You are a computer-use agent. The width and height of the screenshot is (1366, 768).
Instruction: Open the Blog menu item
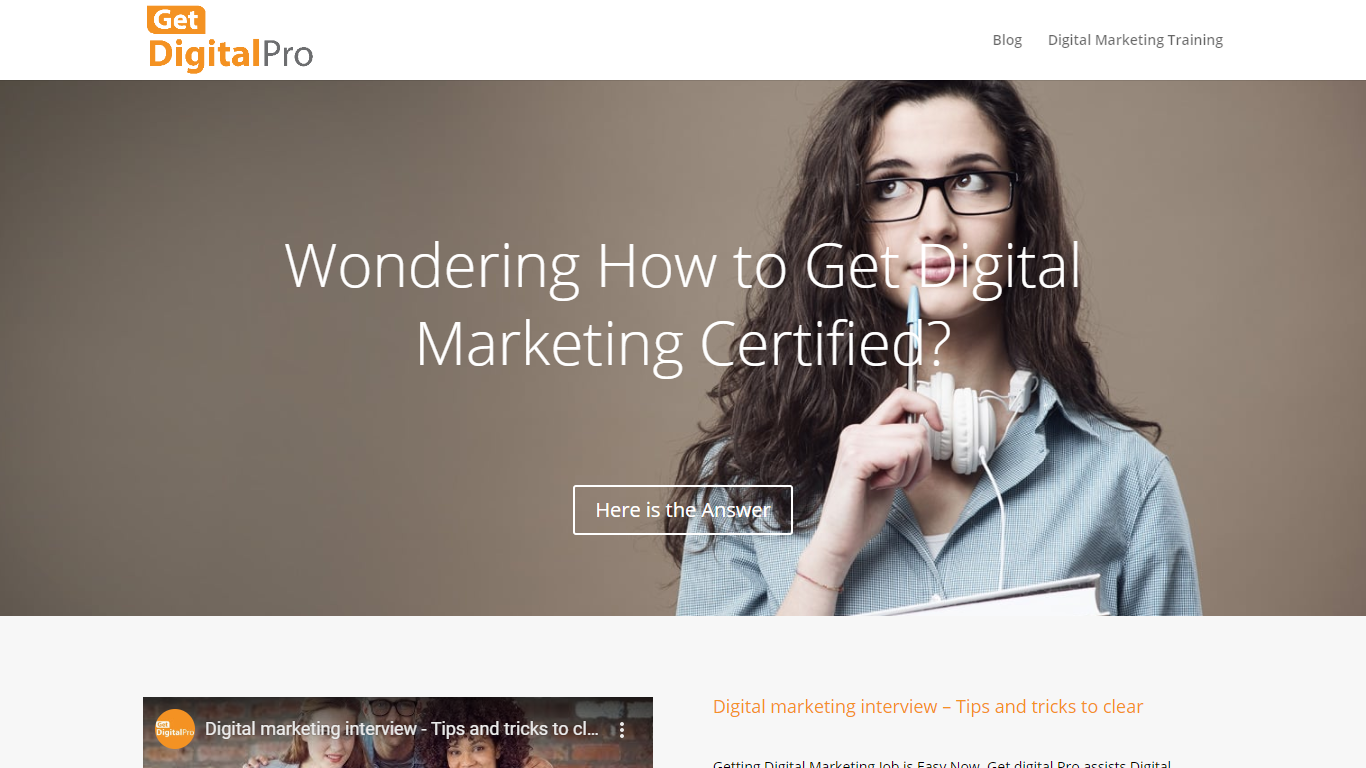pyautogui.click(x=1007, y=40)
